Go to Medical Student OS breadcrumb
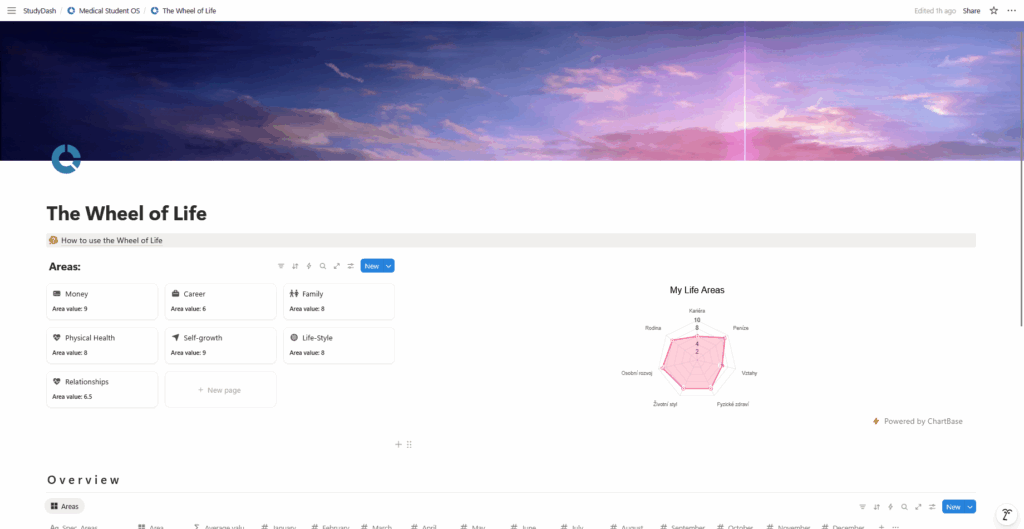Screen dimensions: 1024x529 [108, 11]
